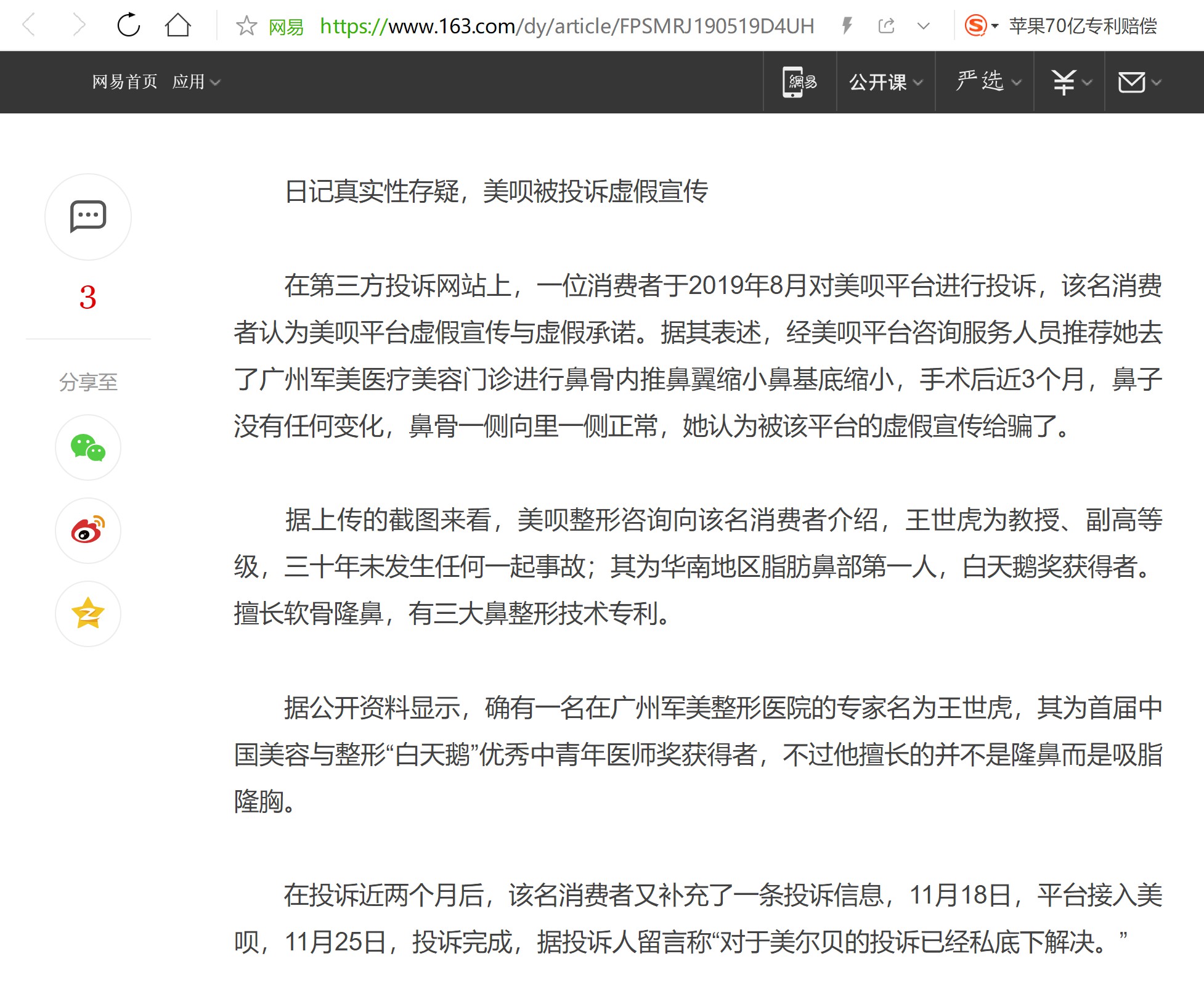The height and width of the screenshot is (988, 1204).
Task: Open the mail envelope menu
Action: (1139, 81)
